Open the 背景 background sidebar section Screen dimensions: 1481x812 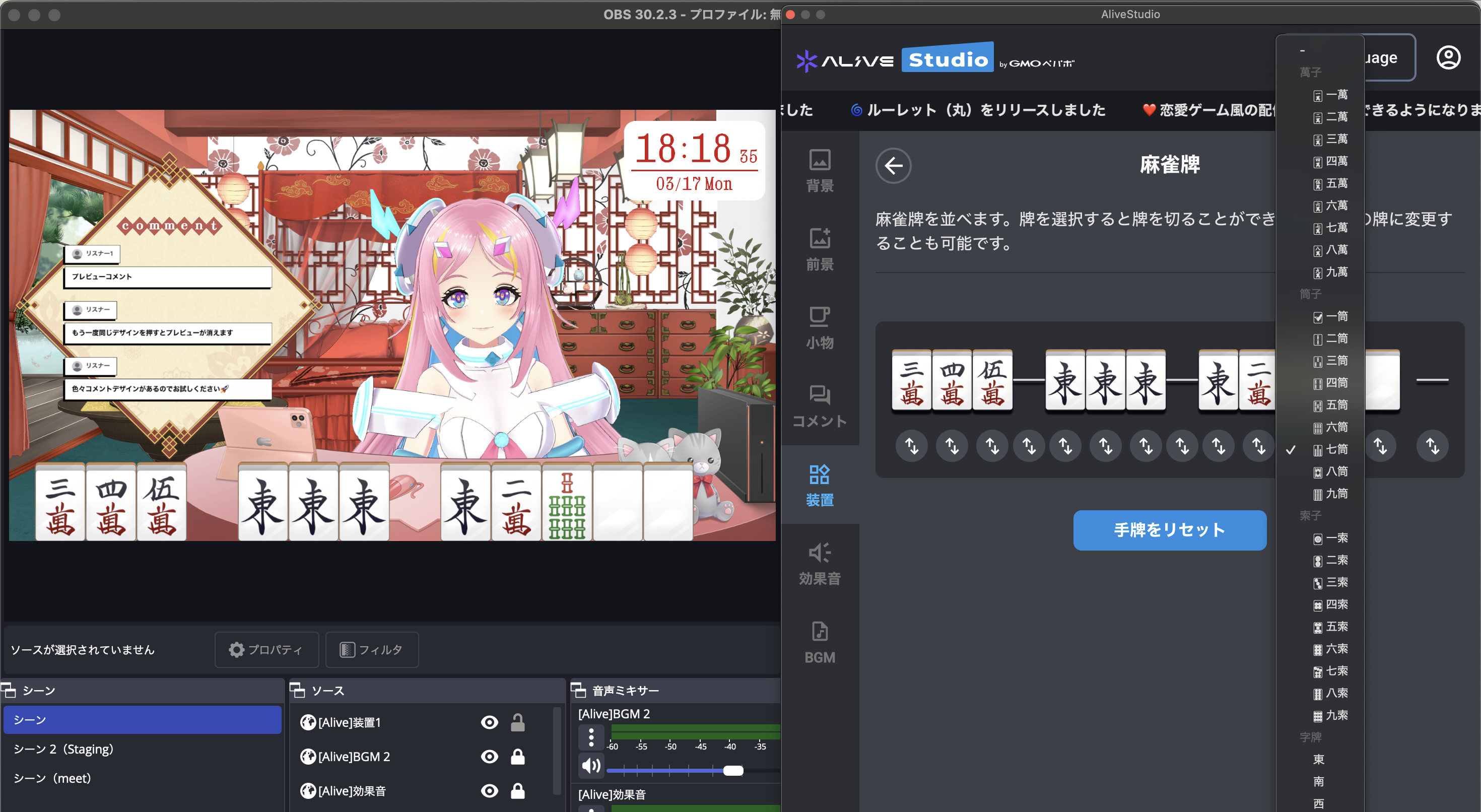click(819, 170)
